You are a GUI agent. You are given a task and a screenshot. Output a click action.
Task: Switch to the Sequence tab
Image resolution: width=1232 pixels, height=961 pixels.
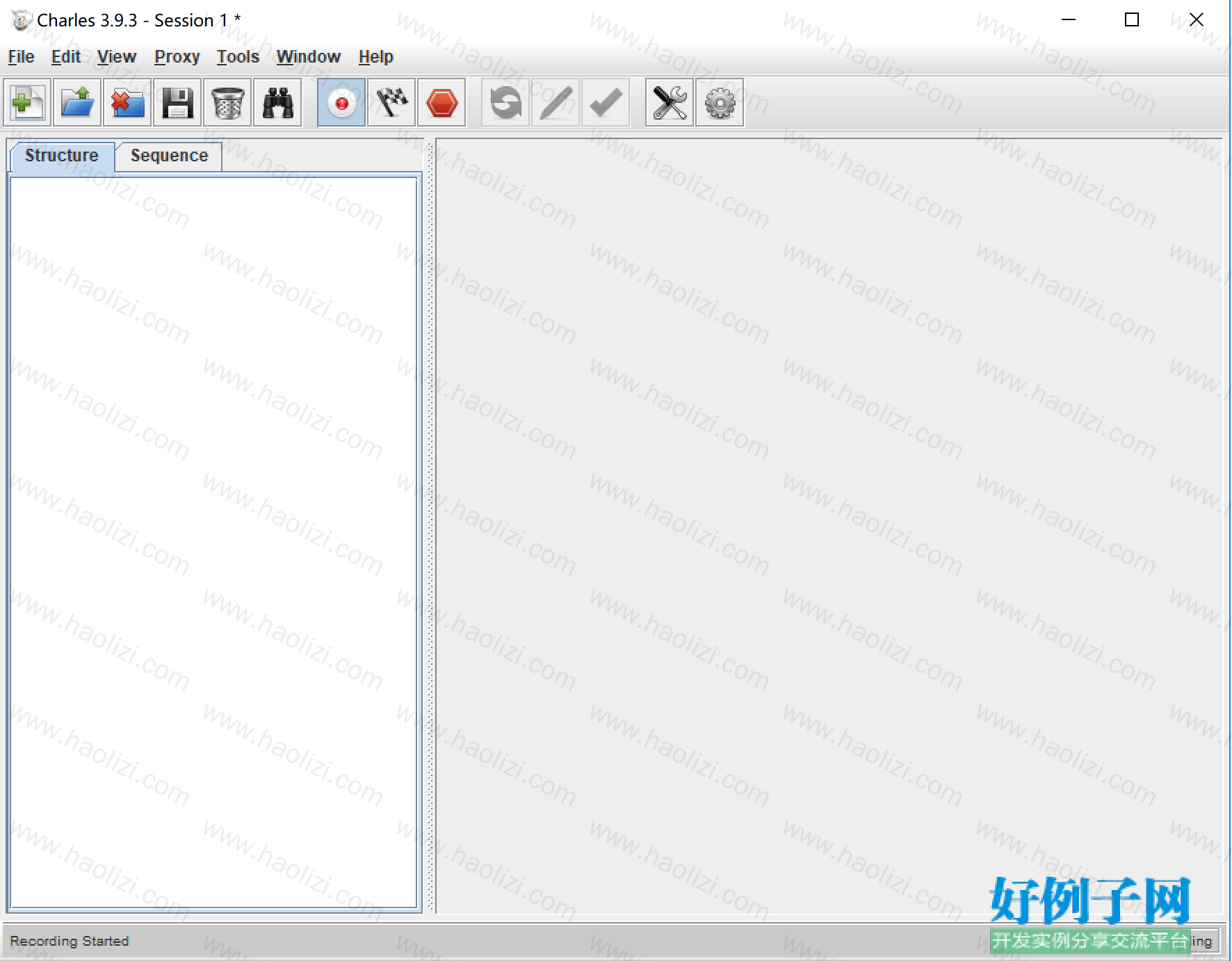pyautogui.click(x=169, y=156)
